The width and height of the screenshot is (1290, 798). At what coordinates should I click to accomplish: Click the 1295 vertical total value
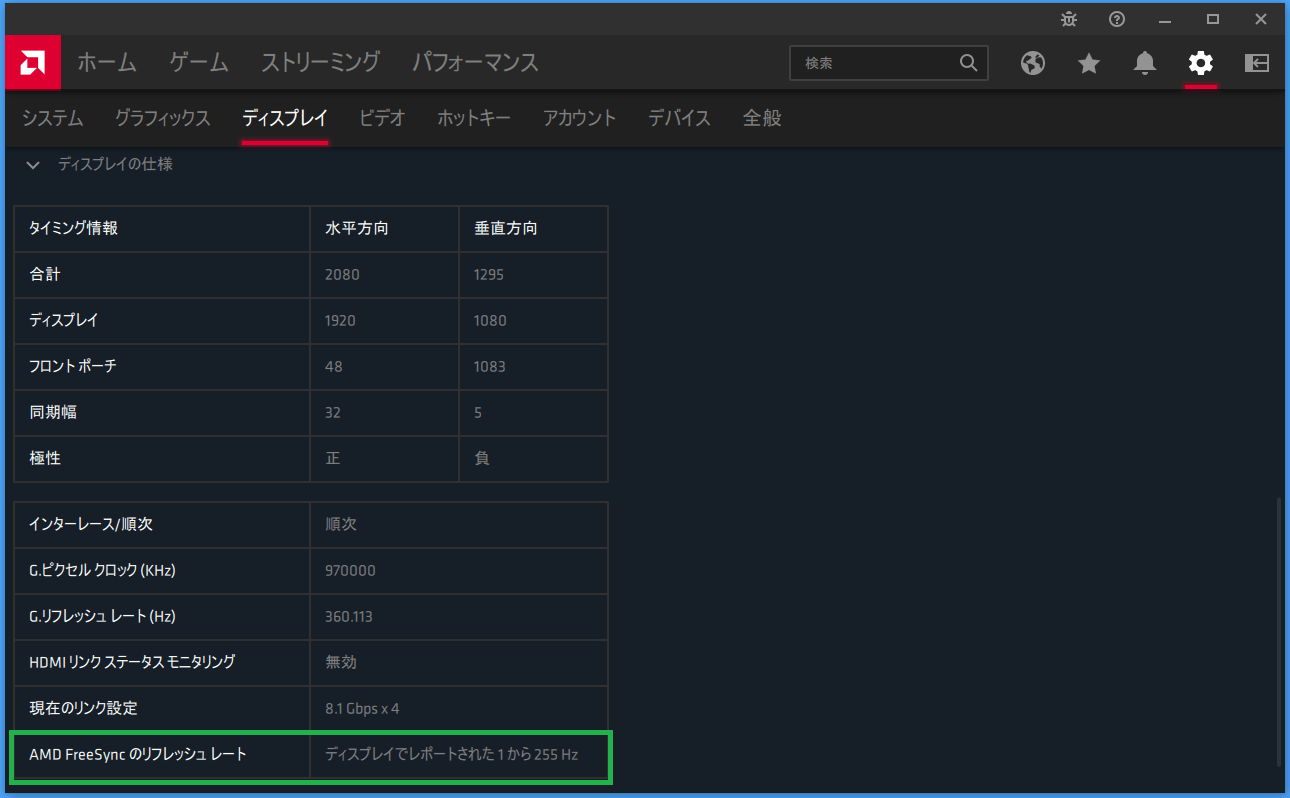(489, 274)
